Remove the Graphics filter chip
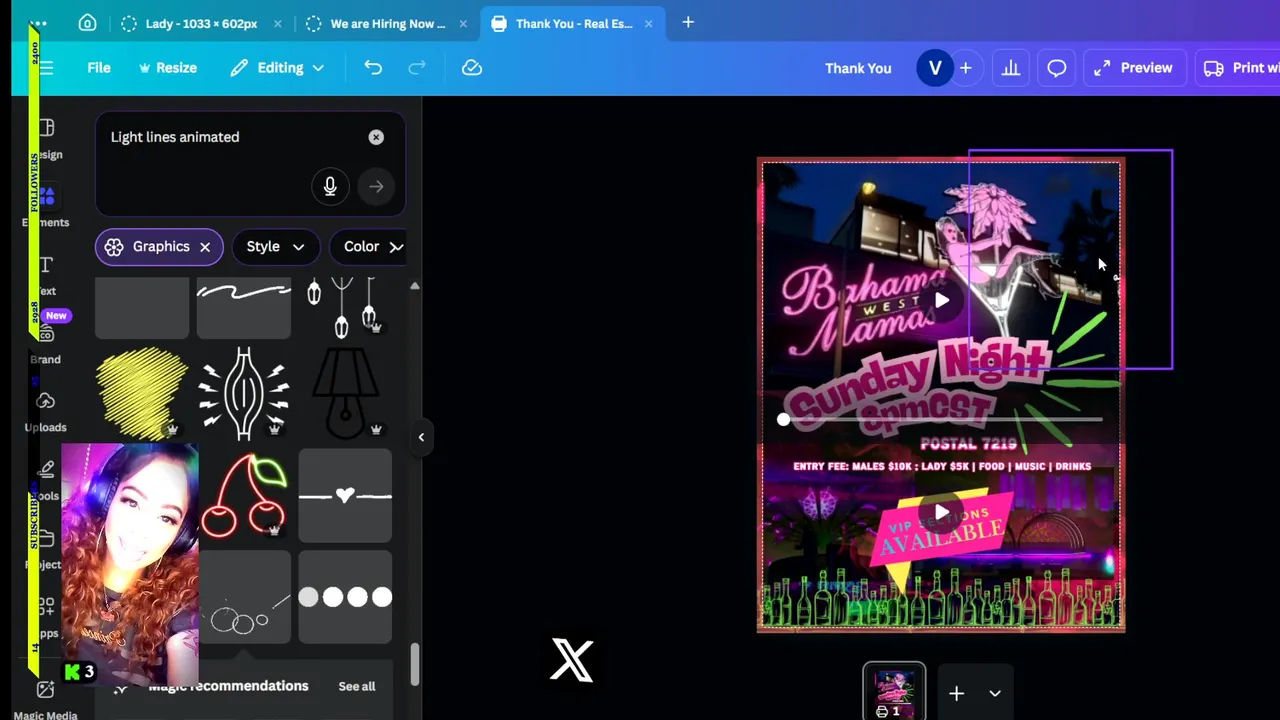1280x720 pixels. click(x=205, y=247)
